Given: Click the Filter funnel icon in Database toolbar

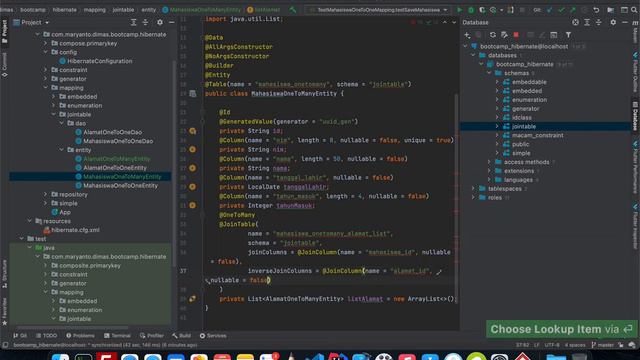Looking at the screenshot, I should coord(568,35).
